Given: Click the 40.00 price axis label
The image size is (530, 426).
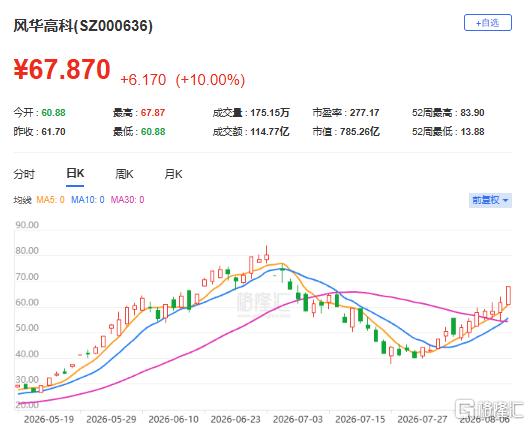Looking at the screenshot, I should pos(27,354).
